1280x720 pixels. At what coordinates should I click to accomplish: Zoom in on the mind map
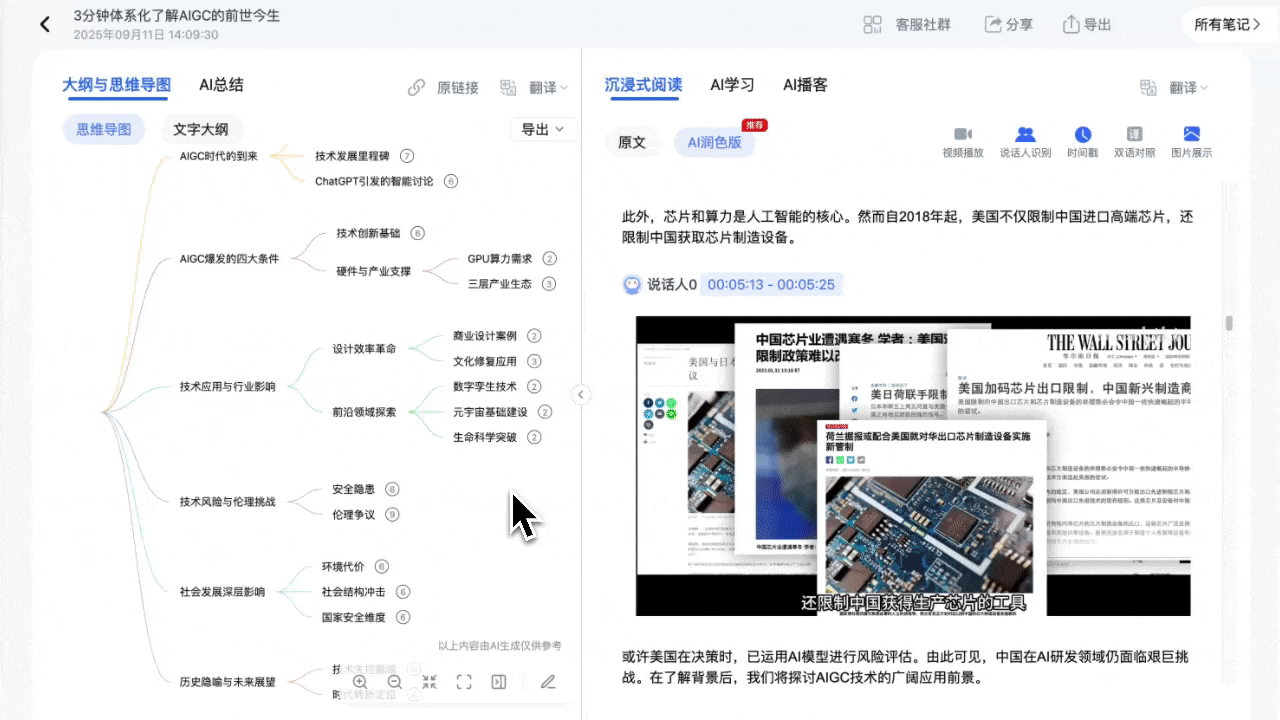(360, 682)
